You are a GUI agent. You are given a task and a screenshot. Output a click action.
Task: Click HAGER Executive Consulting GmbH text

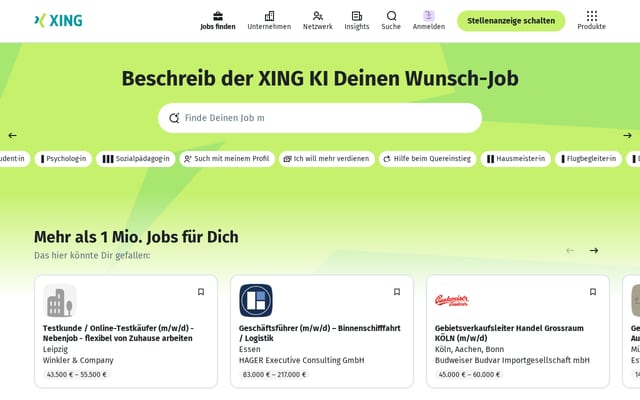coord(302,360)
